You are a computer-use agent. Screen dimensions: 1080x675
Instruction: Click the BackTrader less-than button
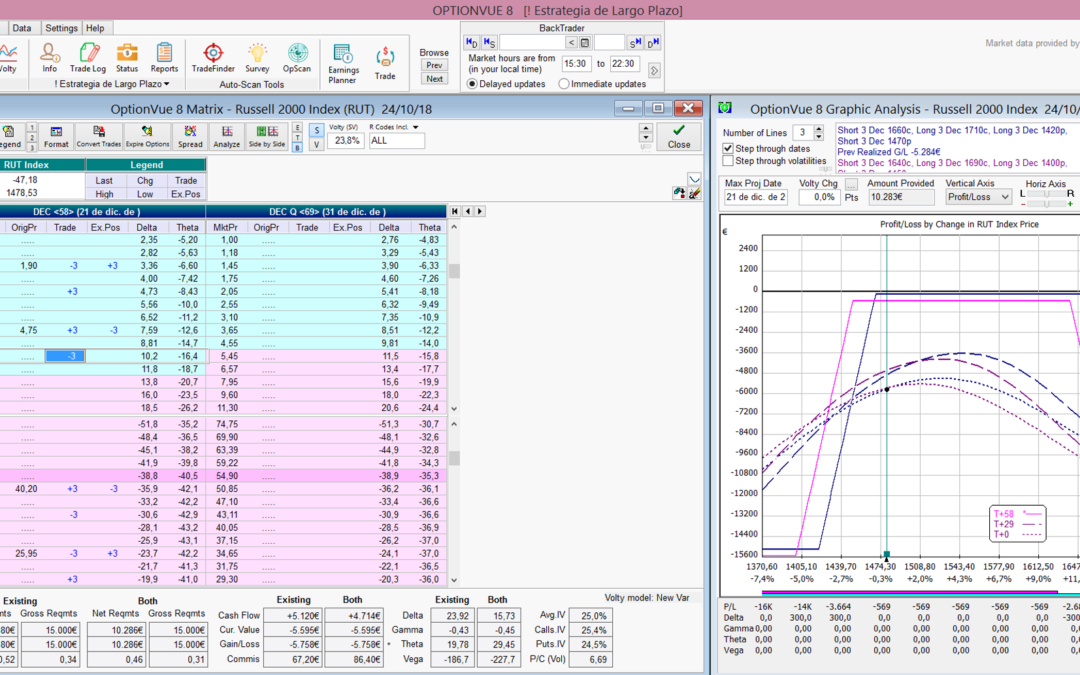(x=571, y=43)
